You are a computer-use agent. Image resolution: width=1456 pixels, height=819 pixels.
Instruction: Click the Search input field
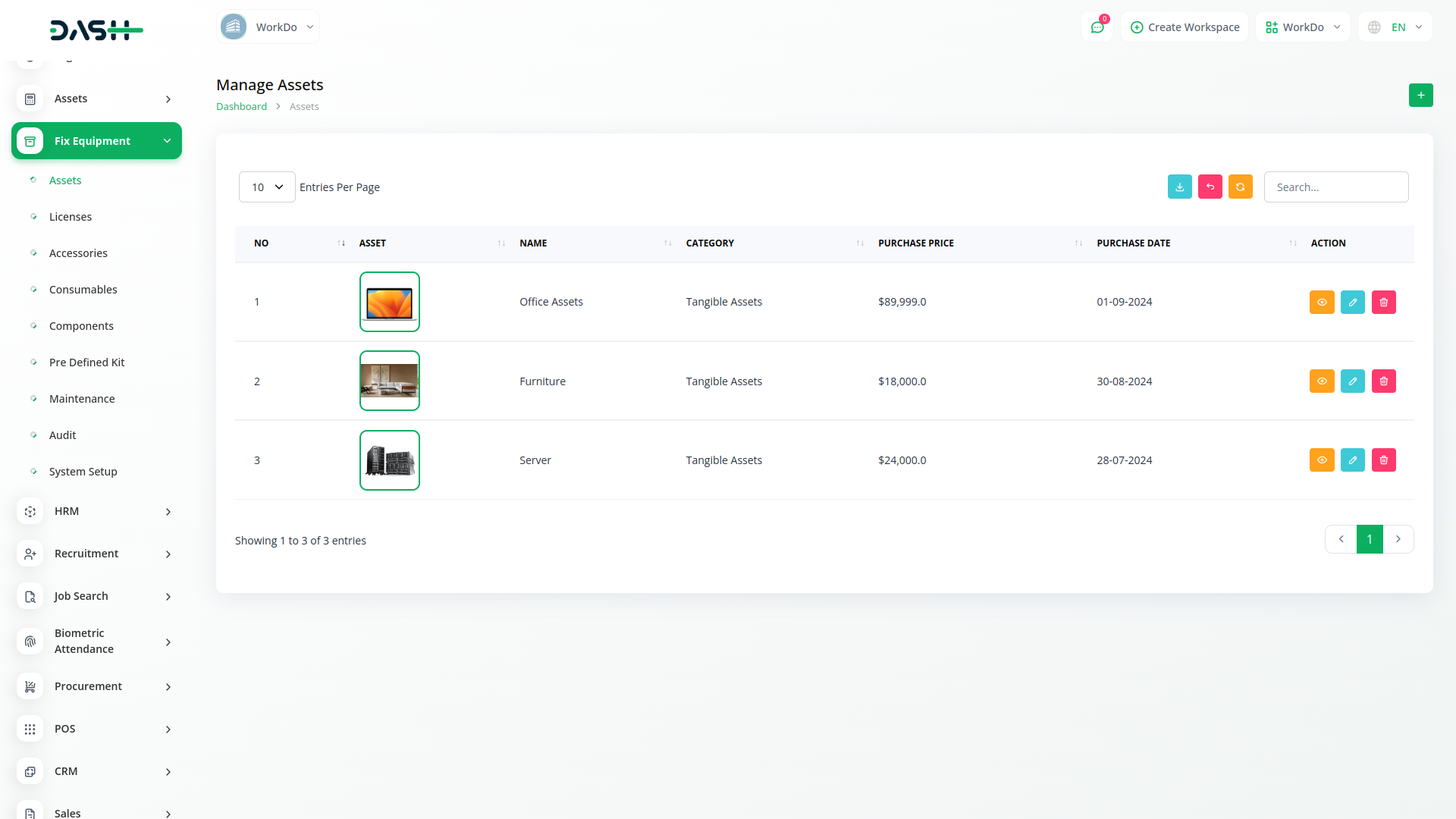click(x=1335, y=187)
